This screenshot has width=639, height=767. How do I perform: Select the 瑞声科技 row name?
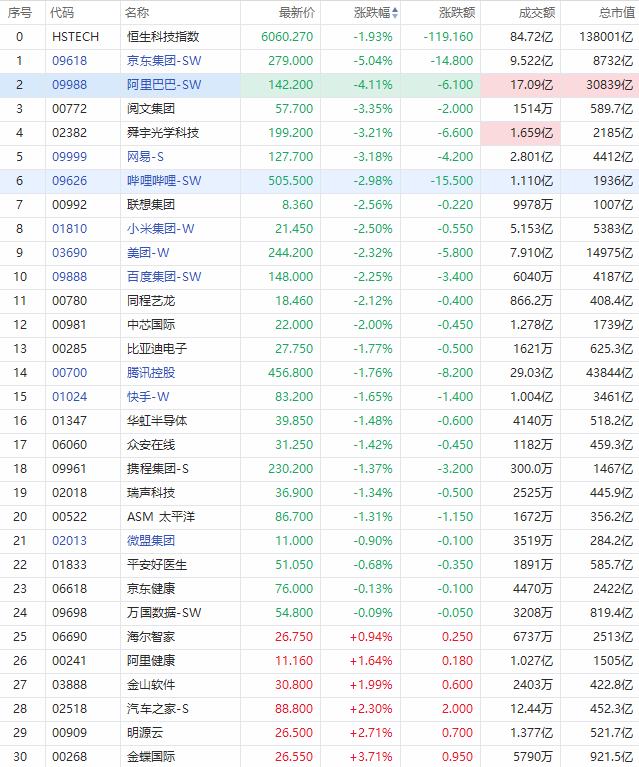pyautogui.click(x=151, y=493)
